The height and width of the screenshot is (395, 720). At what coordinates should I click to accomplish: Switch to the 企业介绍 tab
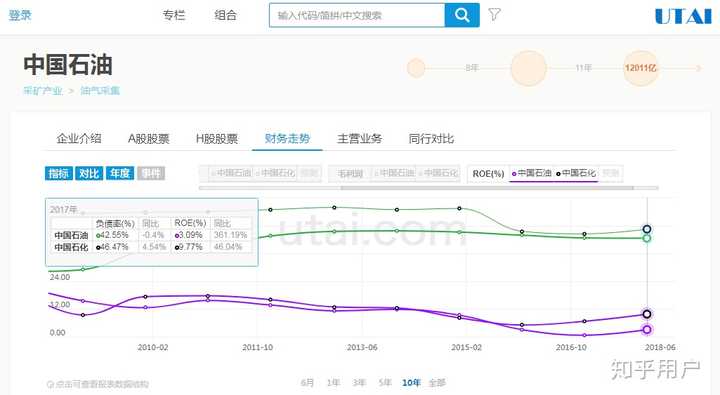[x=79, y=138]
